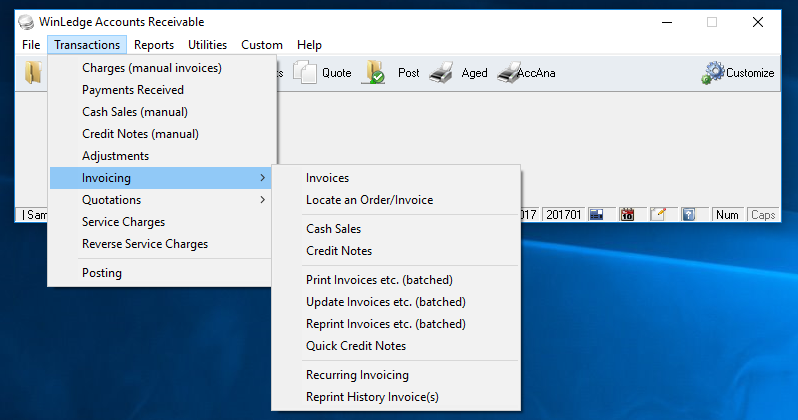Open the Utilities menu
Screen dimensions: 798x420
click(x=207, y=45)
